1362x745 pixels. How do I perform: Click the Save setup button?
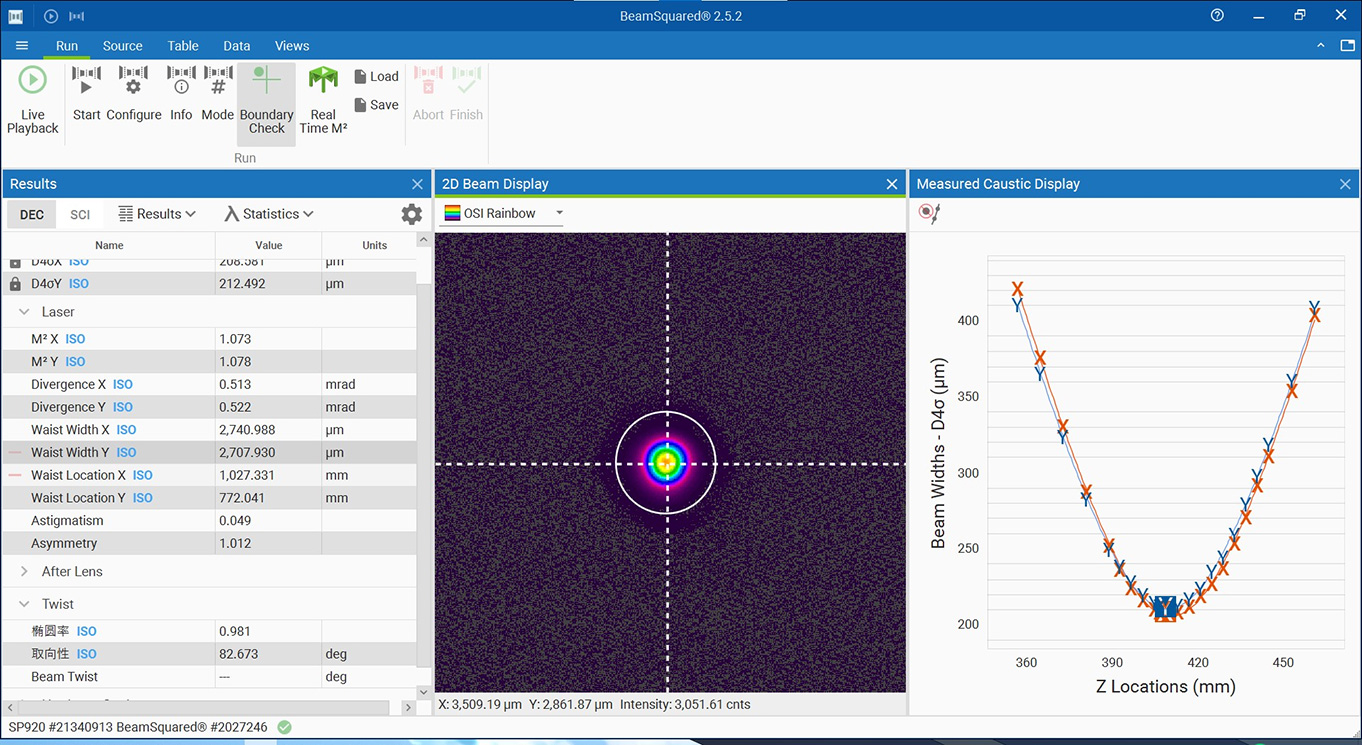(376, 105)
